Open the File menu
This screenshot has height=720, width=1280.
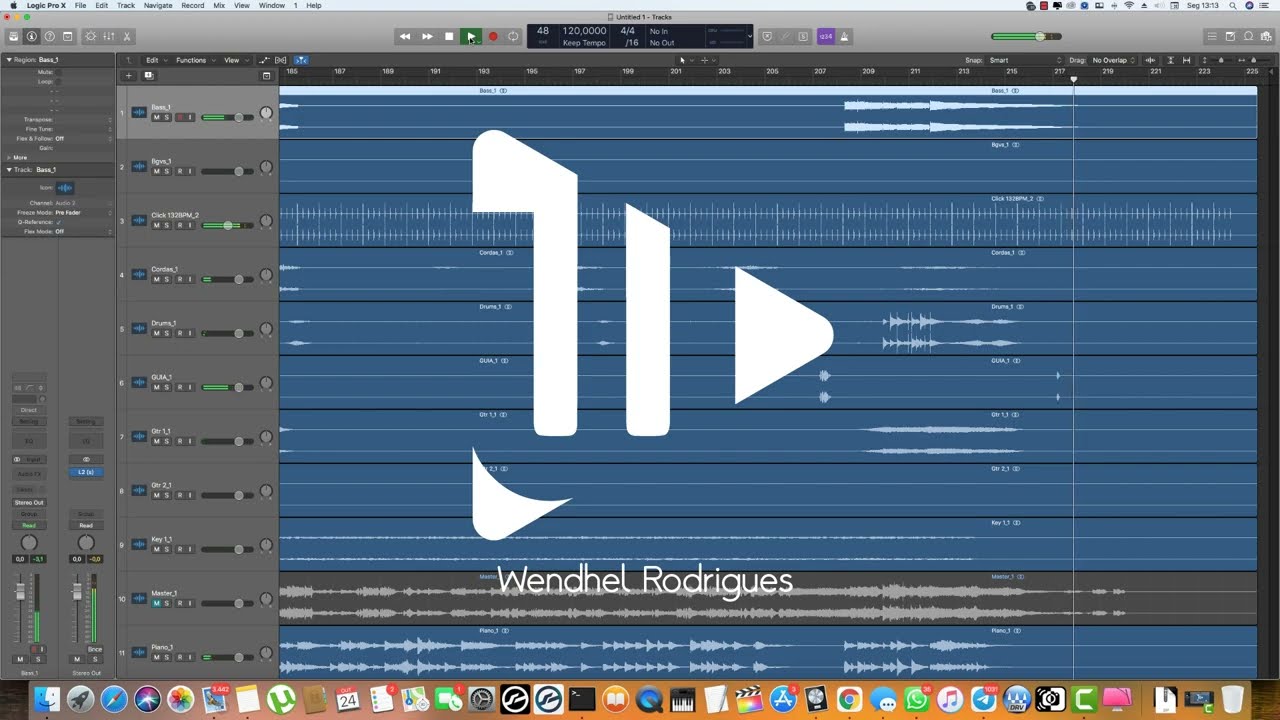point(80,5)
